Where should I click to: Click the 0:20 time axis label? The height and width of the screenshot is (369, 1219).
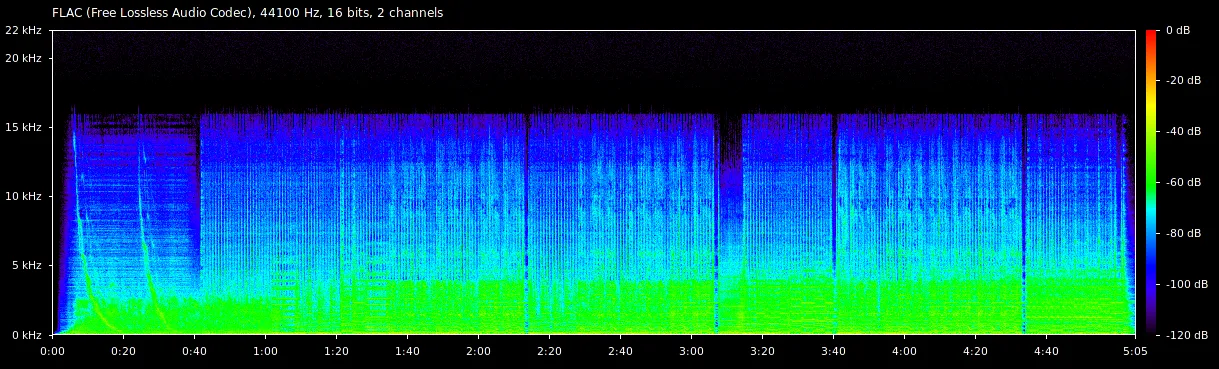point(123,351)
